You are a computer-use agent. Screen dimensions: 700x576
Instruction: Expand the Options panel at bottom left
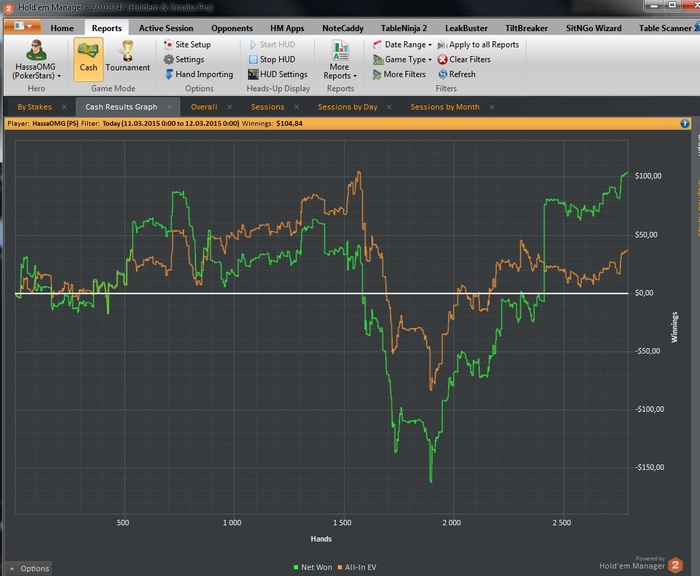pyautogui.click(x=27, y=568)
